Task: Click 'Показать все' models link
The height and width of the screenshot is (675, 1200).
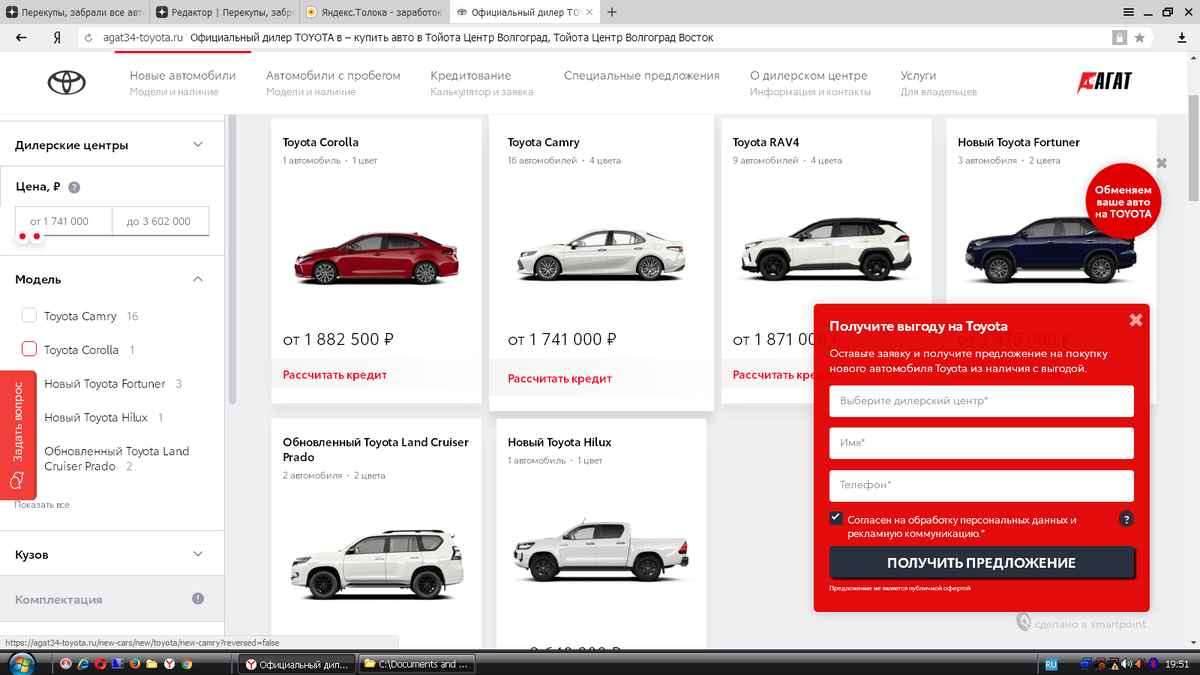Action: tap(42, 505)
